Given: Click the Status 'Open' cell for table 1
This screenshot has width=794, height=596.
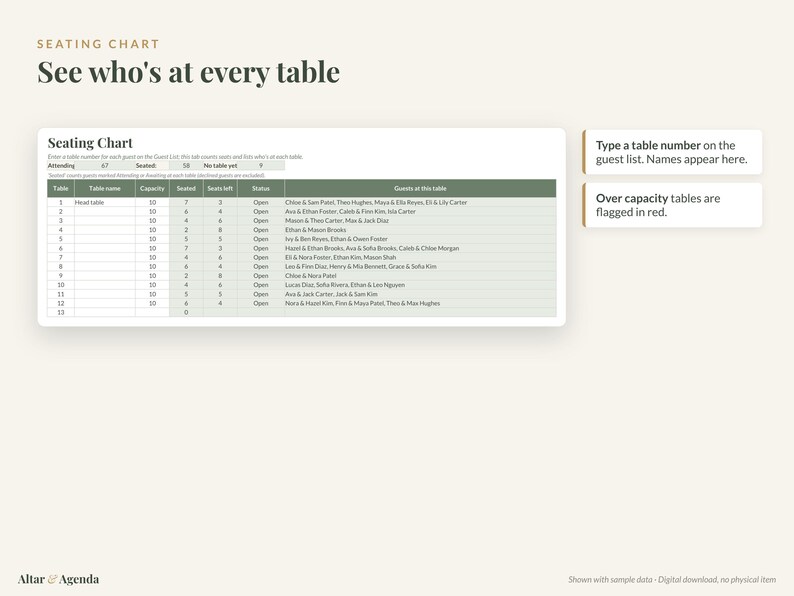Looking at the screenshot, I should [x=261, y=202].
